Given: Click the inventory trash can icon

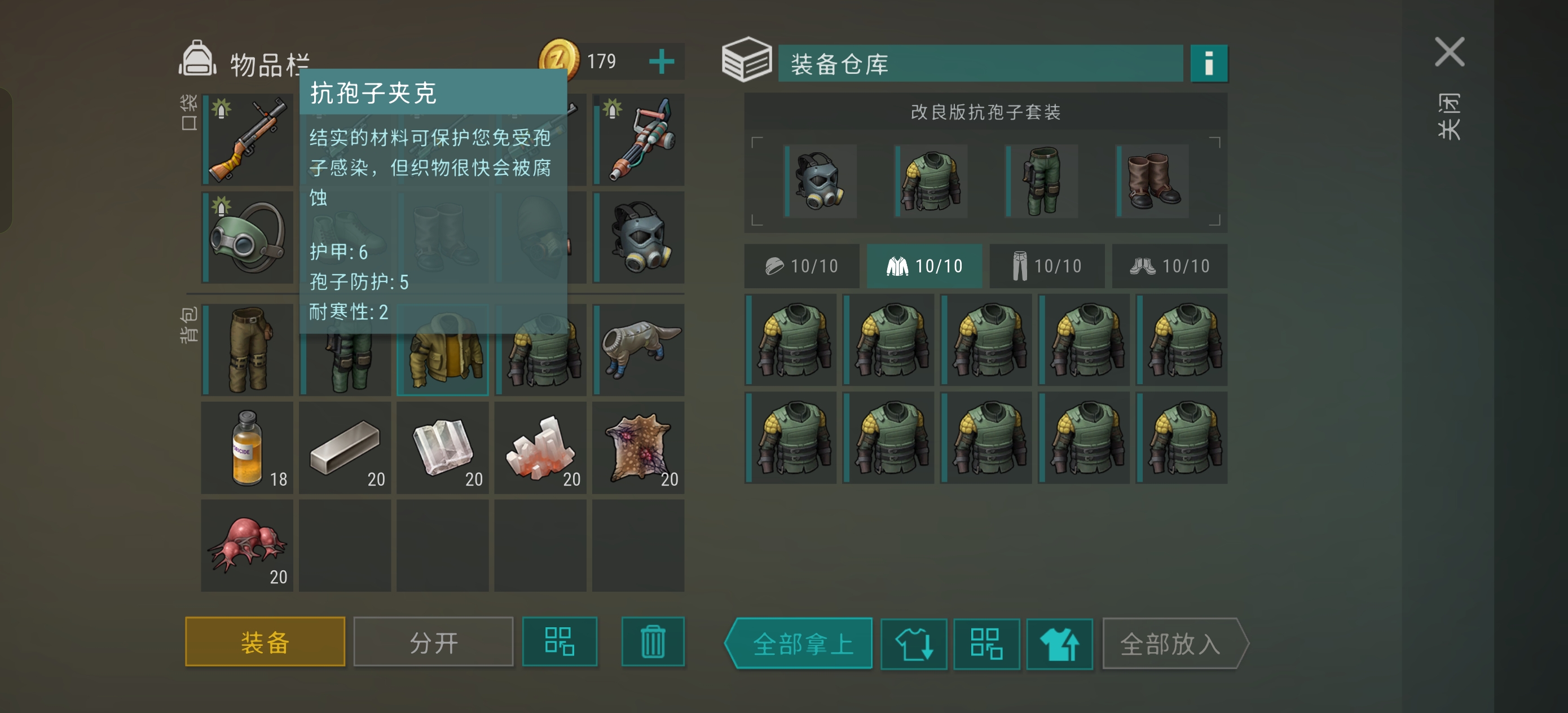Looking at the screenshot, I should click(x=653, y=642).
